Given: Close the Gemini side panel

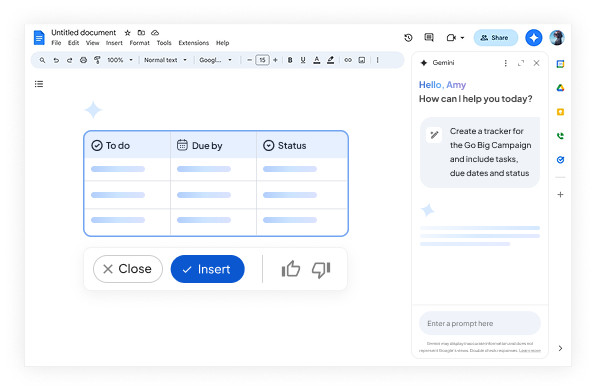Looking at the screenshot, I should [536, 63].
